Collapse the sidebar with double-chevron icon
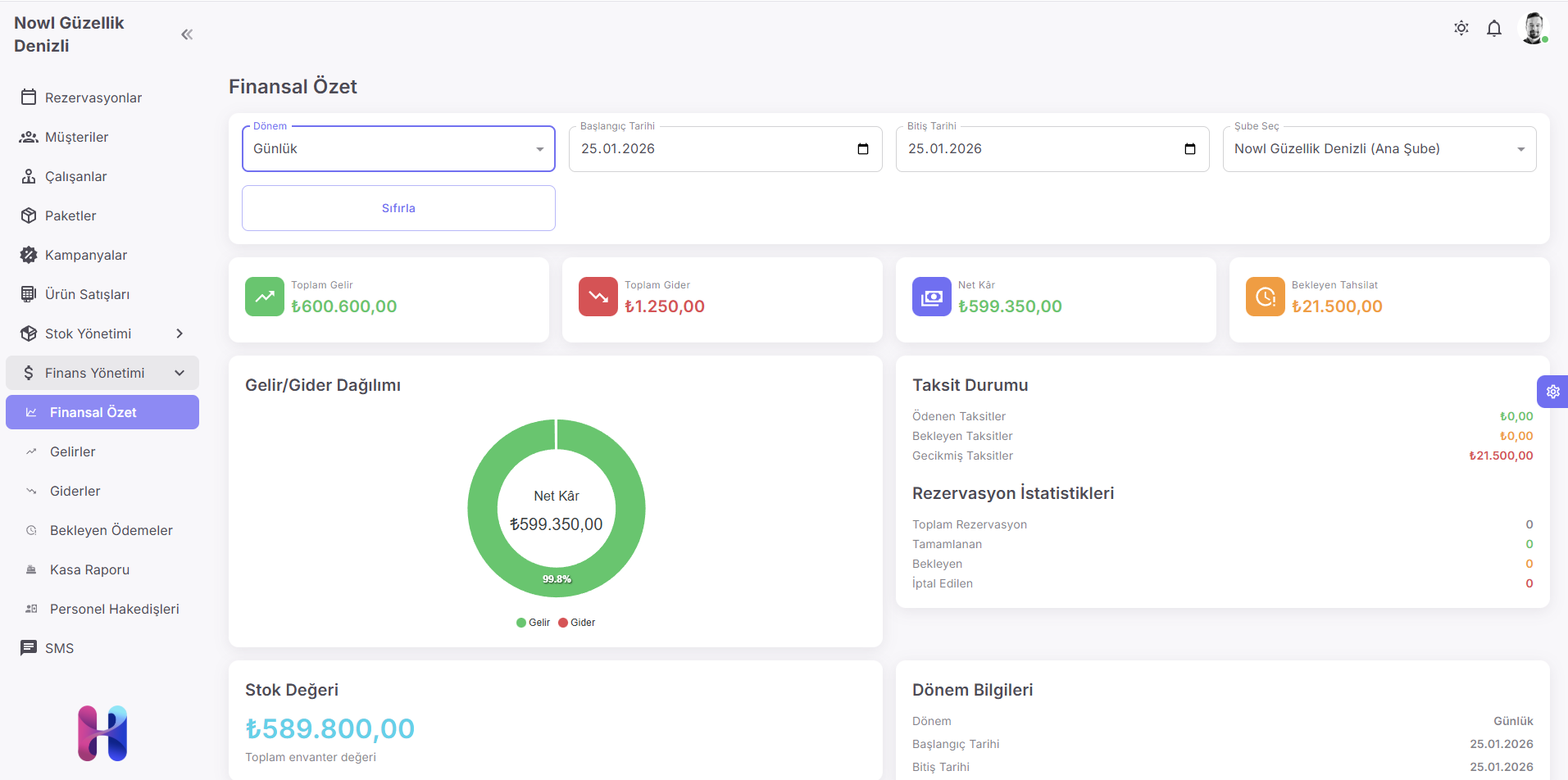Image resolution: width=1568 pixels, height=780 pixels. pos(187,34)
